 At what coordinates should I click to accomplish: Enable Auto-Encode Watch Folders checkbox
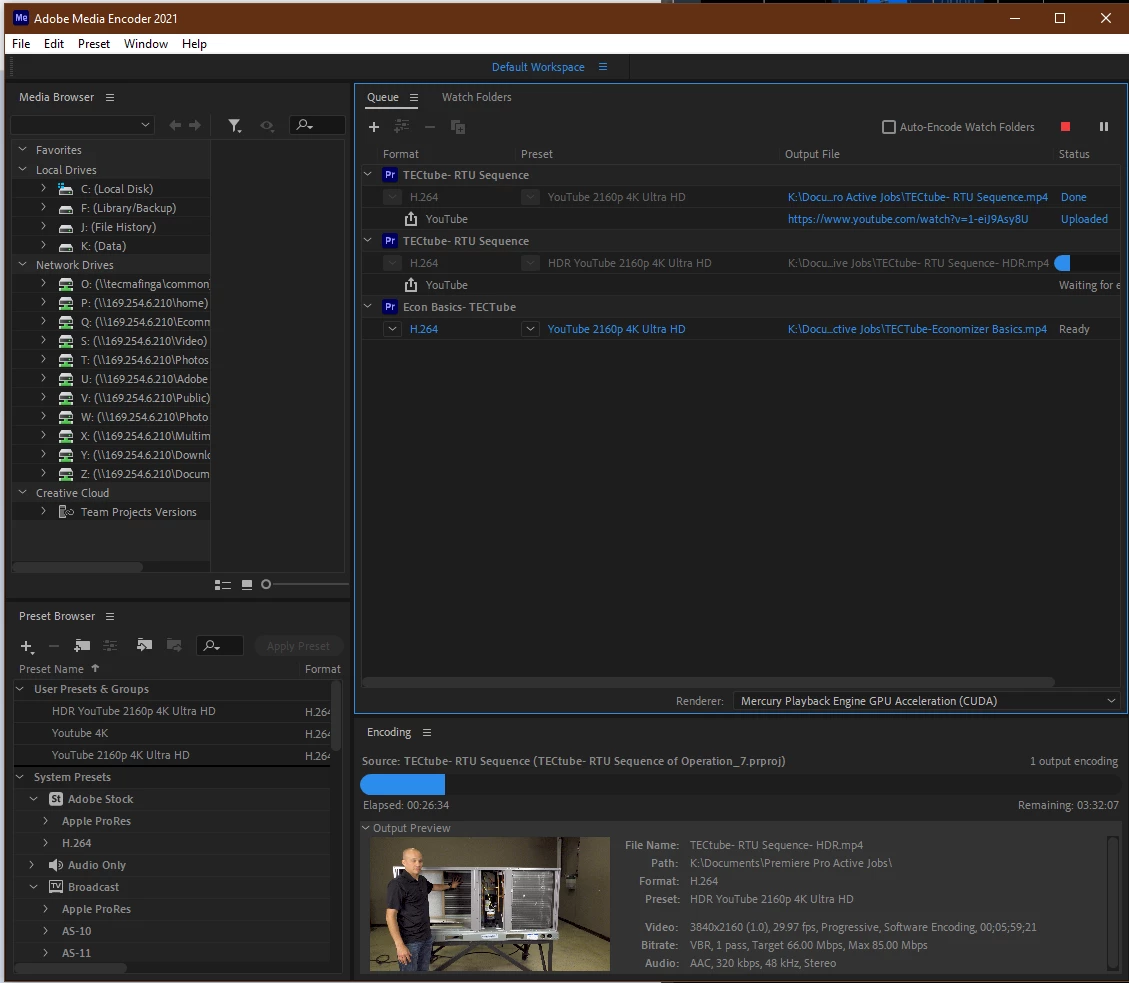889,127
